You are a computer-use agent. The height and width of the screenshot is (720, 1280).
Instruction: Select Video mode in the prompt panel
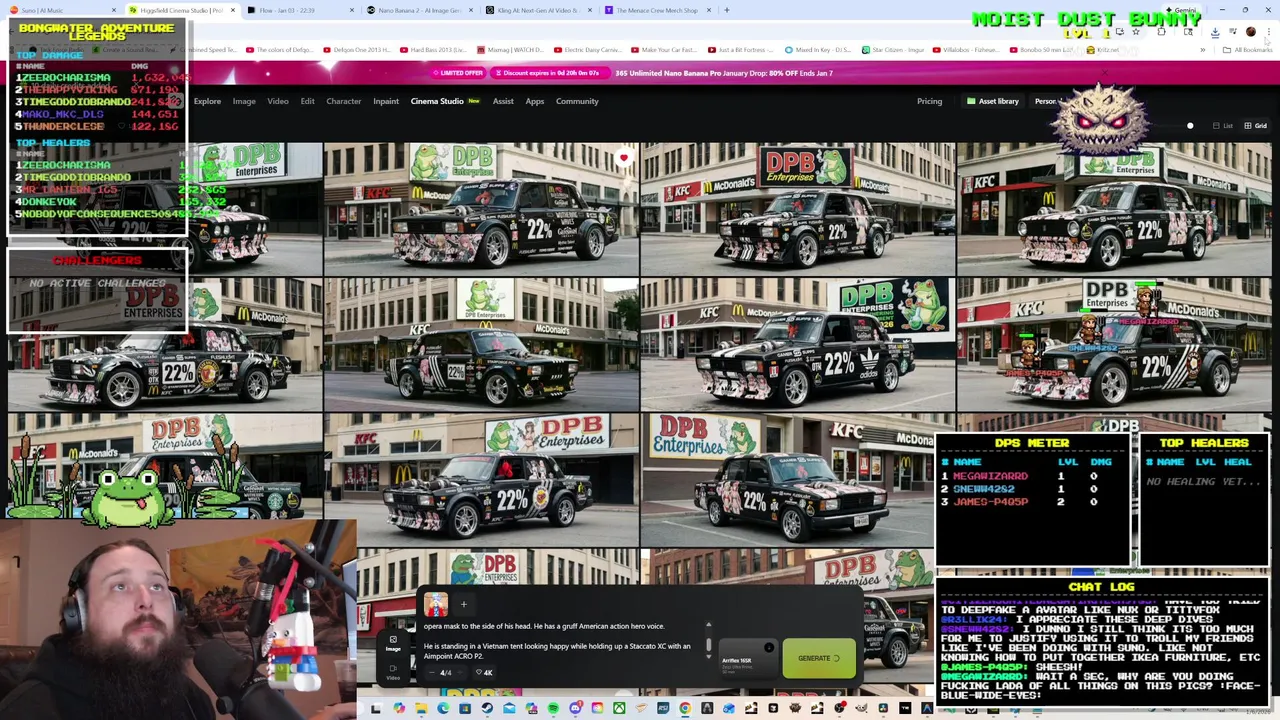(x=393, y=671)
